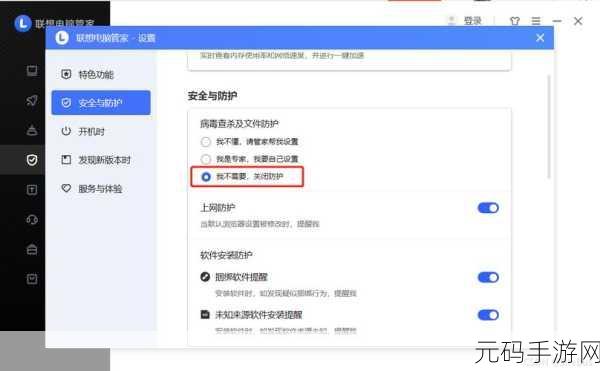Toggle the 上网防护 switch
Image resolution: width=600 pixels, height=371 pixels.
click(488, 208)
